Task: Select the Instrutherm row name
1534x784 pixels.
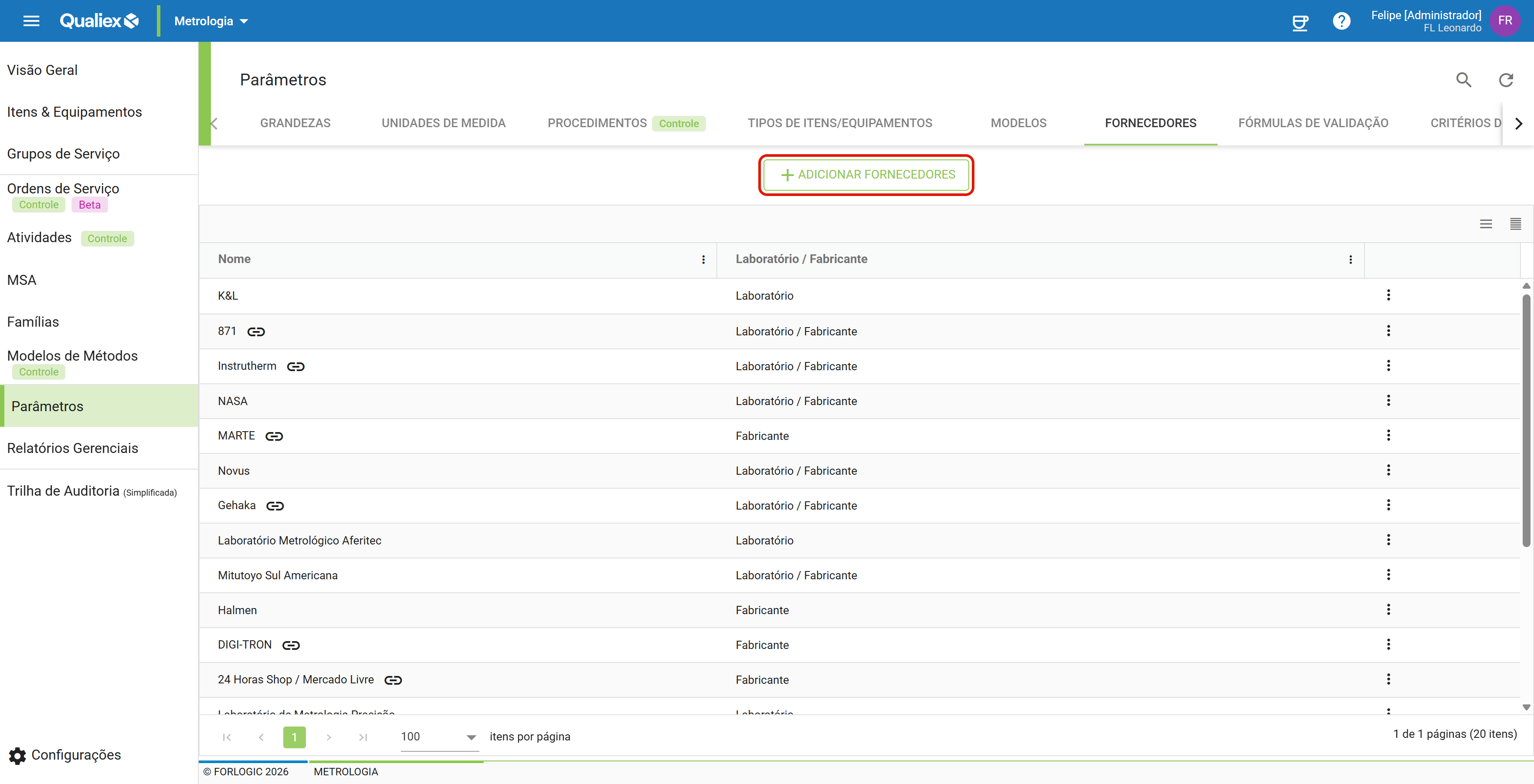Action: [x=247, y=366]
